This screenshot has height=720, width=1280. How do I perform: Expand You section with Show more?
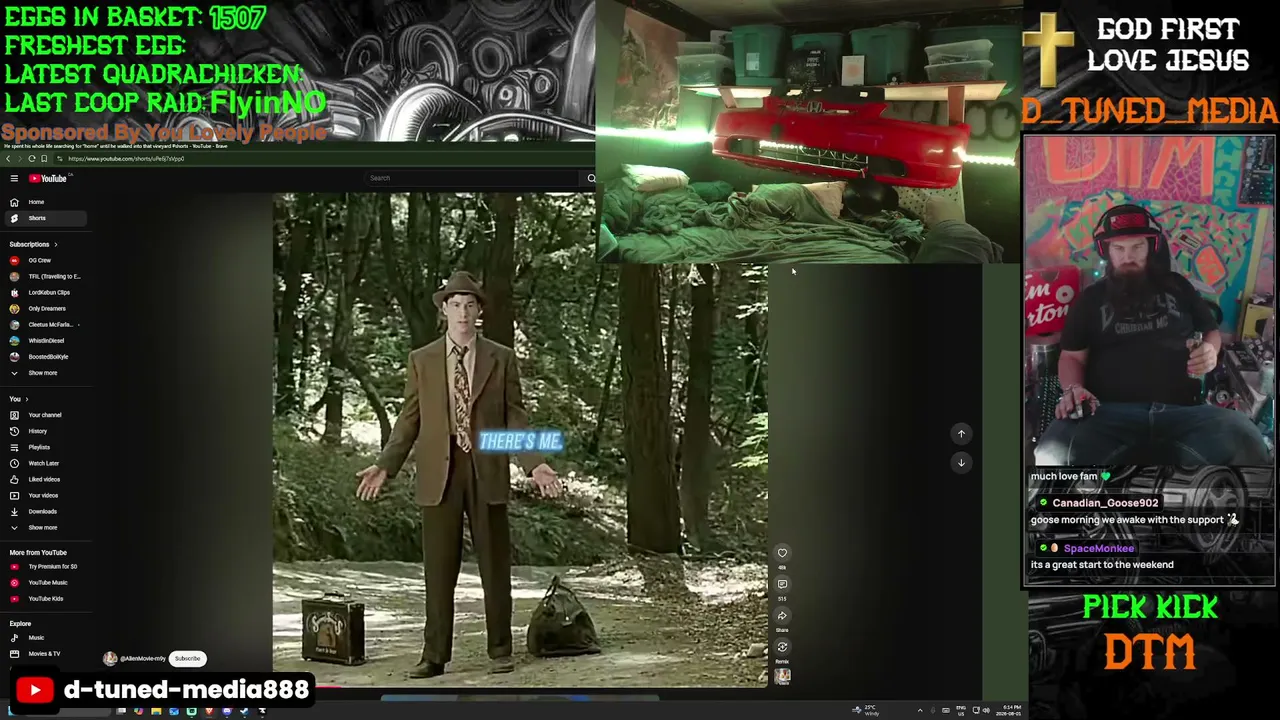[x=46, y=527]
